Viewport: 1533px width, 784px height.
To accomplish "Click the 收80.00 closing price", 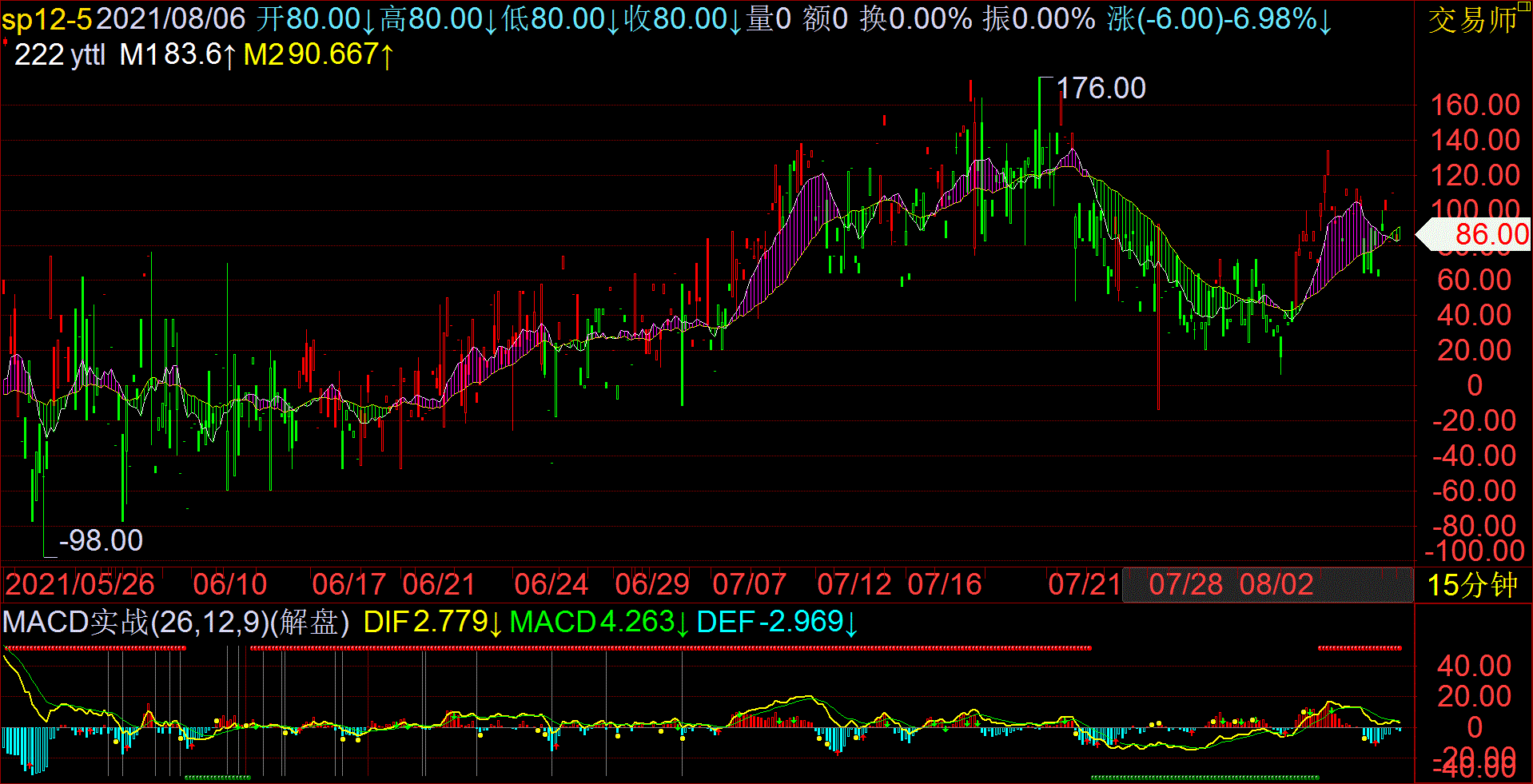I will (x=683, y=19).
